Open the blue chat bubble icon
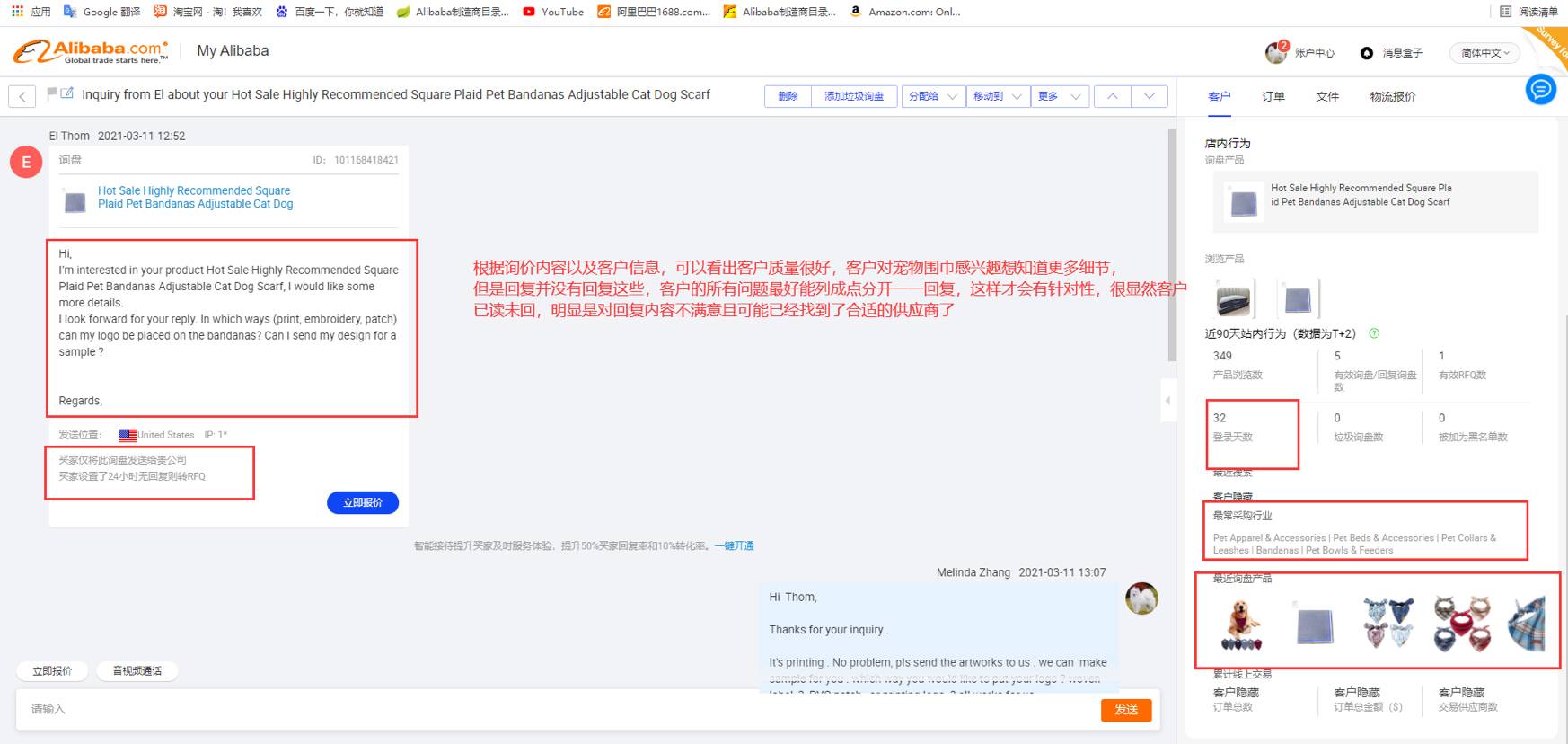Viewport: 1568px width, 744px height. 1540,89
